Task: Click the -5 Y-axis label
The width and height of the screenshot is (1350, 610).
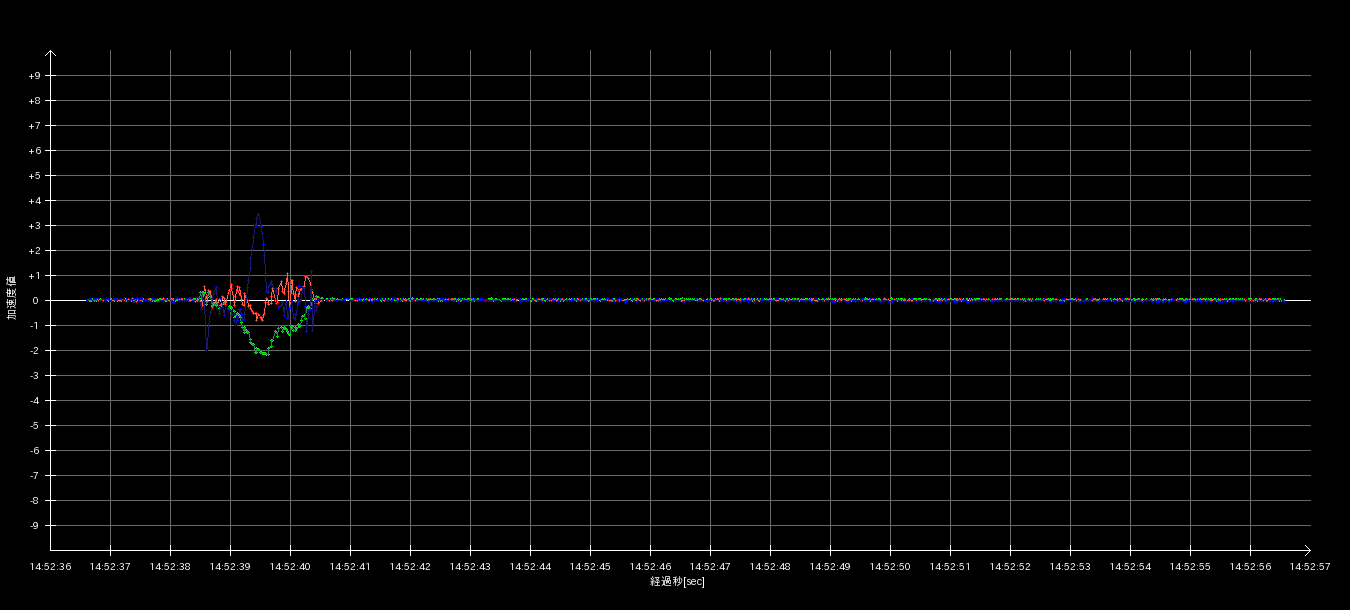Action: pyautogui.click(x=34, y=426)
